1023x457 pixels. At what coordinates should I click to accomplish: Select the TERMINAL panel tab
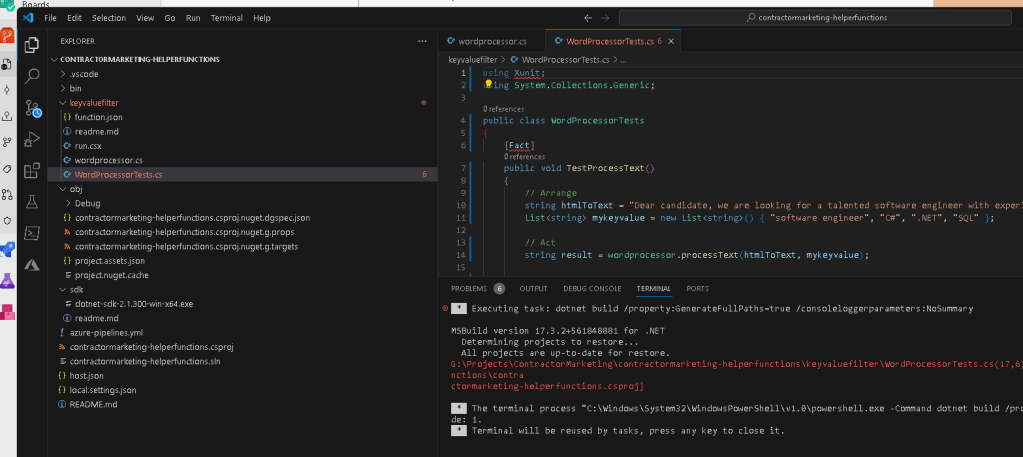click(x=654, y=289)
